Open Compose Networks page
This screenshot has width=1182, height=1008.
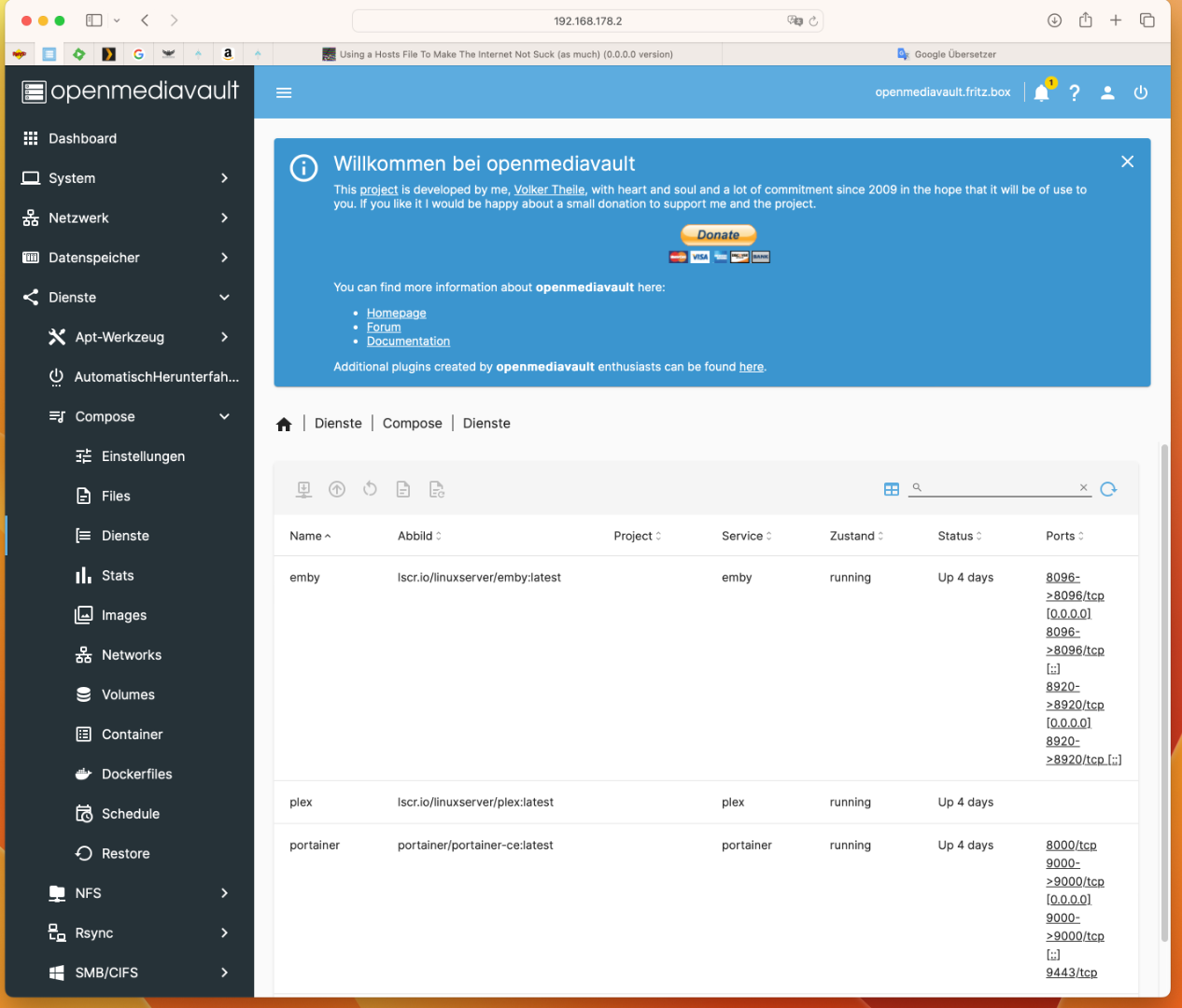pyautogui.click(x=130, y=655)
